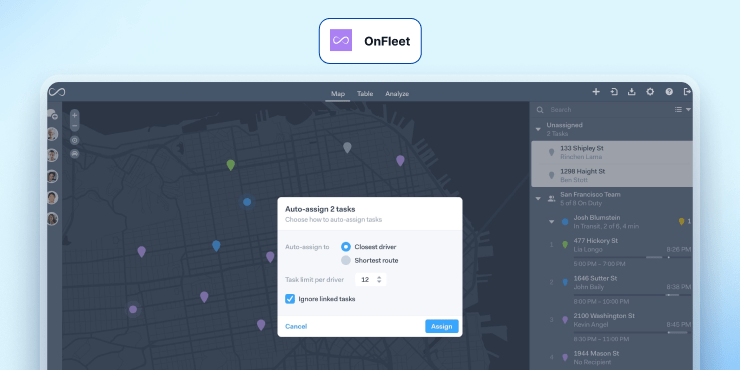The height and width of the screenshot is (370, 740).
Task: Click the gray unassigned pin on map
Action: (x=347, y=147)
